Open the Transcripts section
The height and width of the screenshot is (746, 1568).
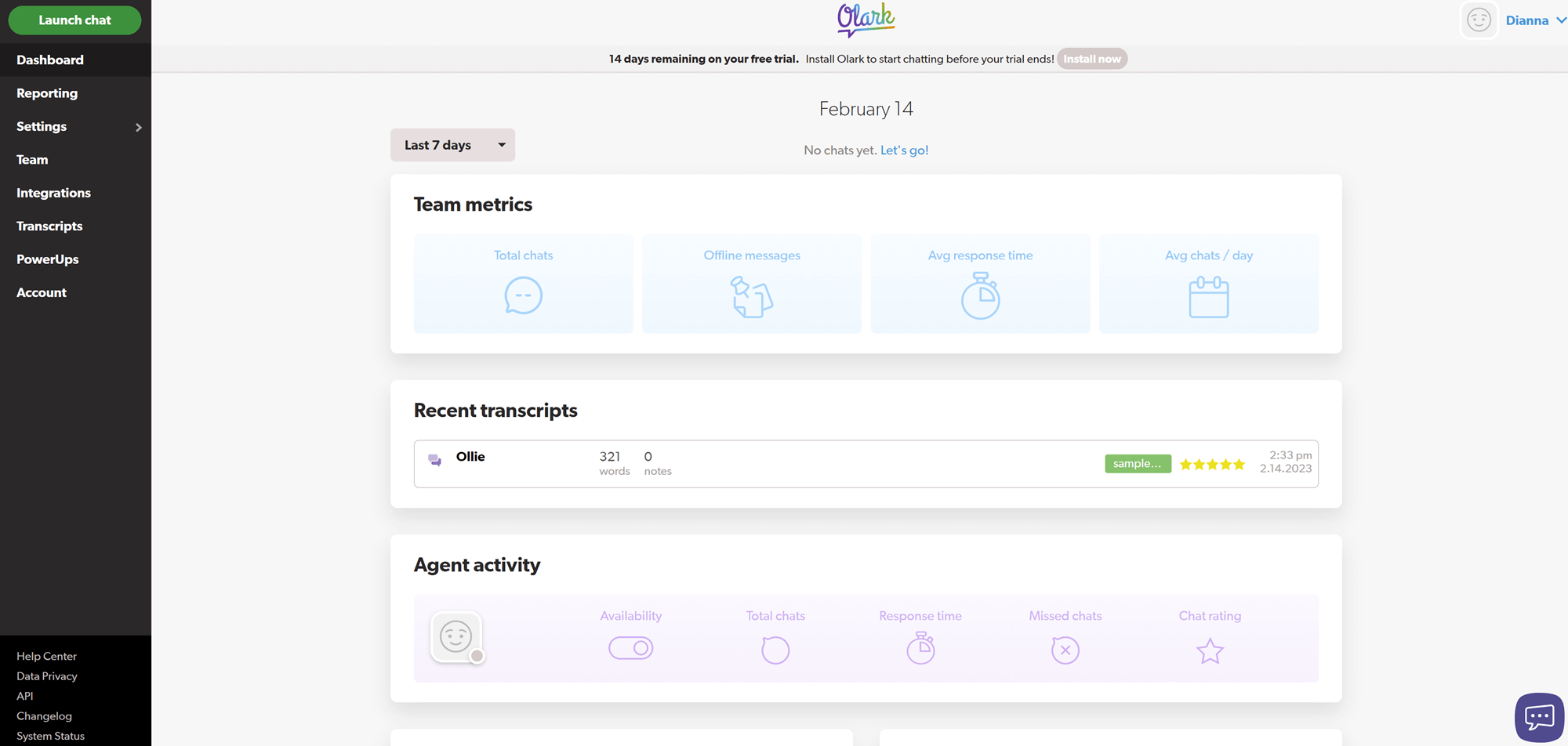[49, 226]
